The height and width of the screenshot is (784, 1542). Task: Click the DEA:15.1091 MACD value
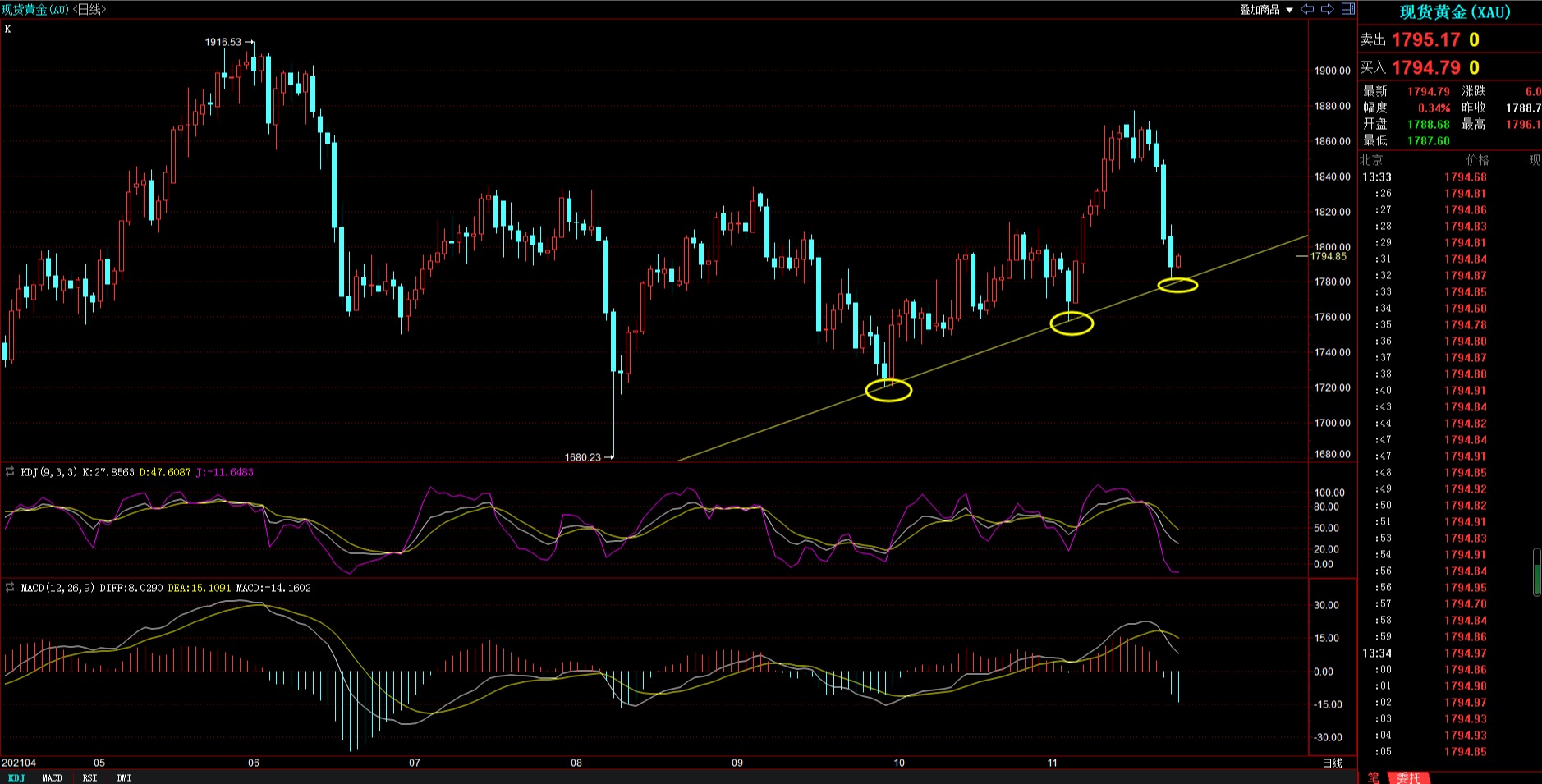200,588
